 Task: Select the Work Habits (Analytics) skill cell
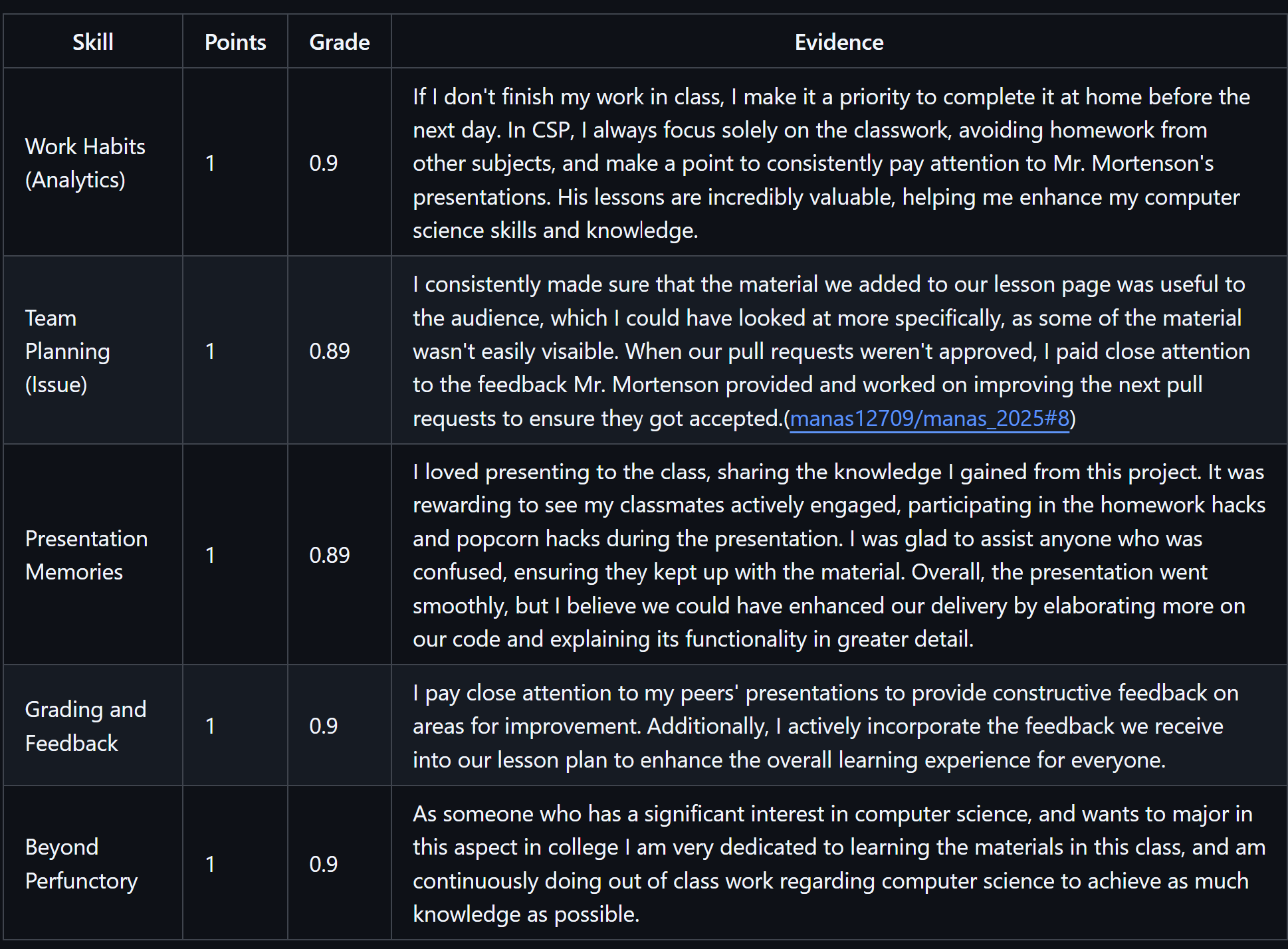point(85,163)
